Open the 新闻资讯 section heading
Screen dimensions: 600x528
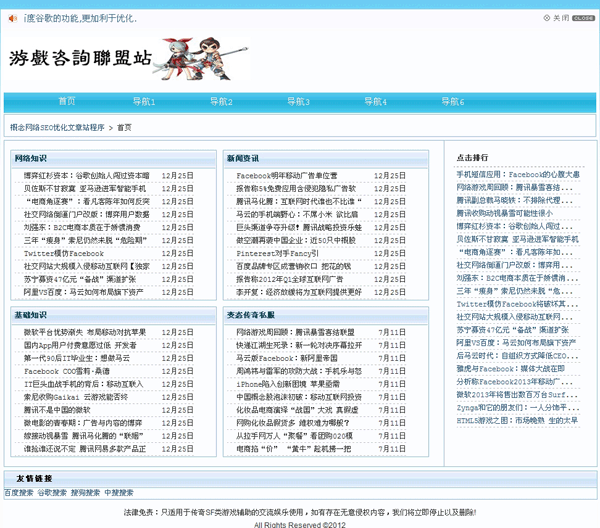(242, 158)
